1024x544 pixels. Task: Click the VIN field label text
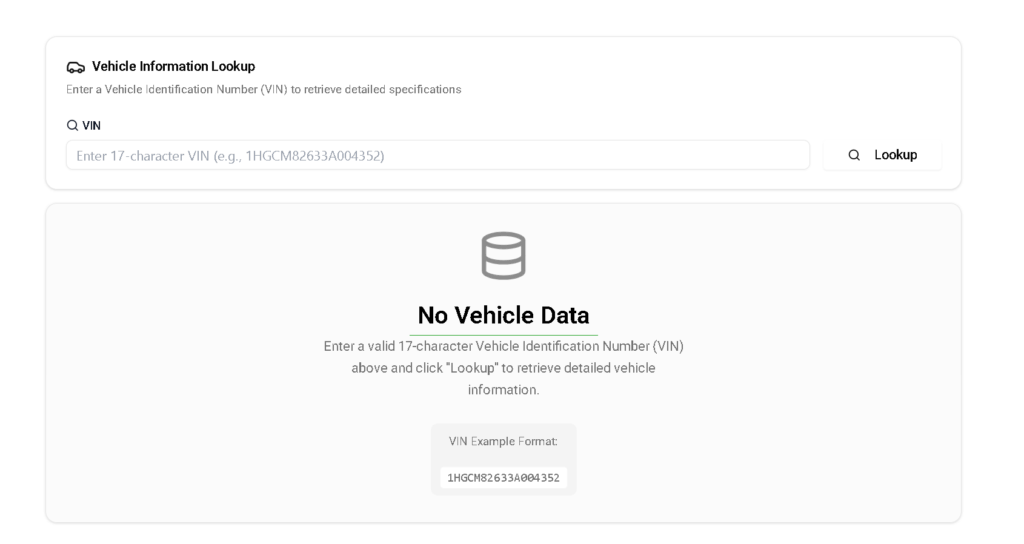(x=91, y=126)
